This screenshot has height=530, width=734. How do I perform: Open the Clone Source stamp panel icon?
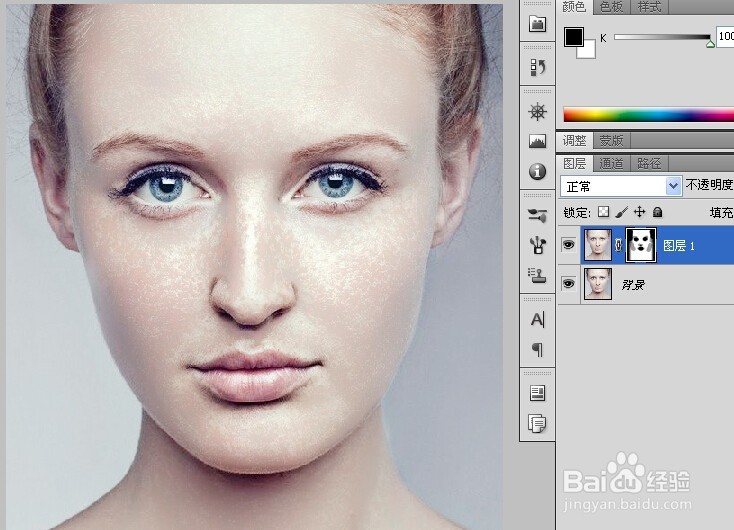[537, 275]
